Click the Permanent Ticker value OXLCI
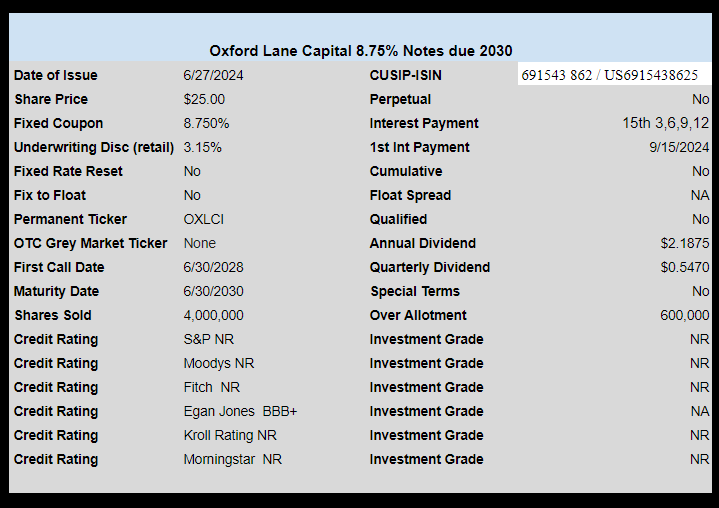Screen dimensions: 719x508 (204, 219)
